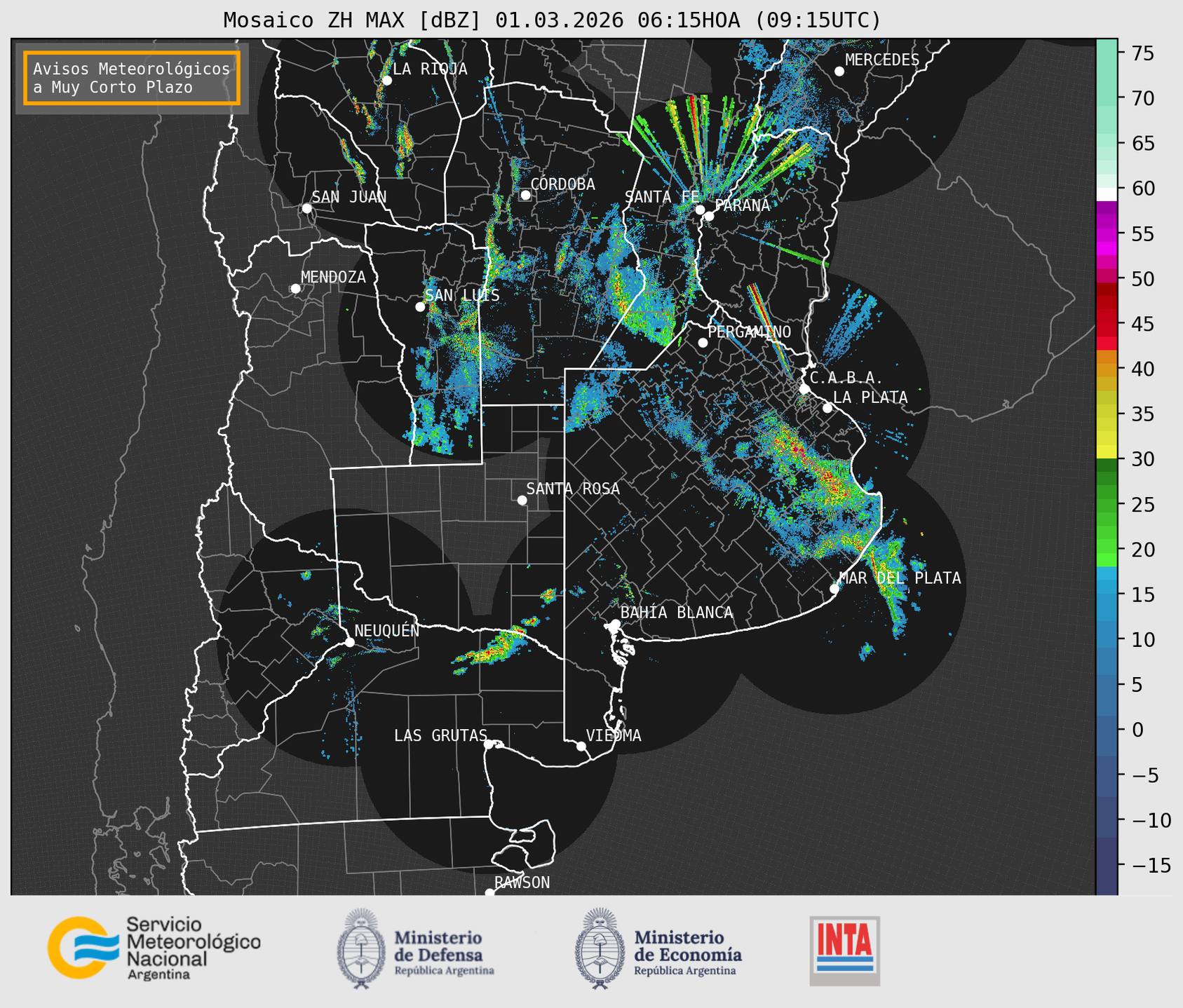Open Avisos Meteorológicos a Muy Corto Plazo box
Screen dimensions: 1183x1008
[x=132, y=78]
